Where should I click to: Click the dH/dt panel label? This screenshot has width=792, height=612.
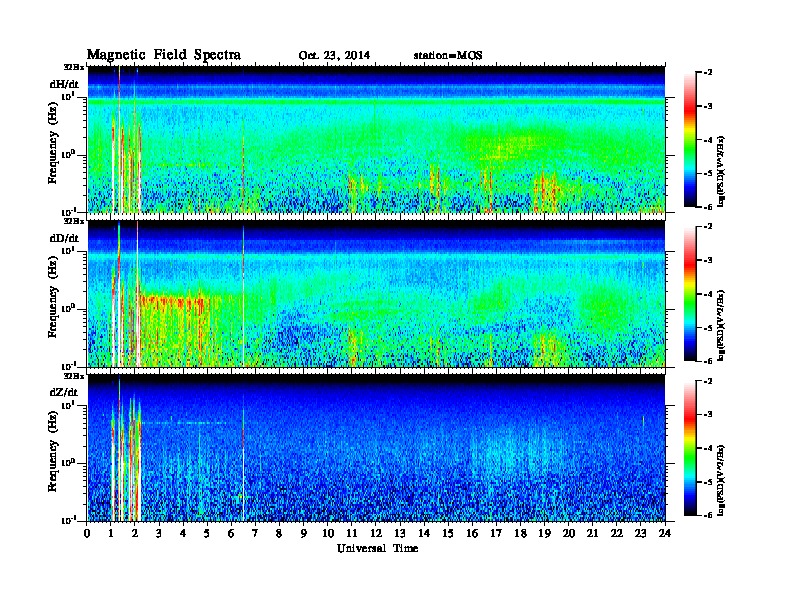pos(64,84)
